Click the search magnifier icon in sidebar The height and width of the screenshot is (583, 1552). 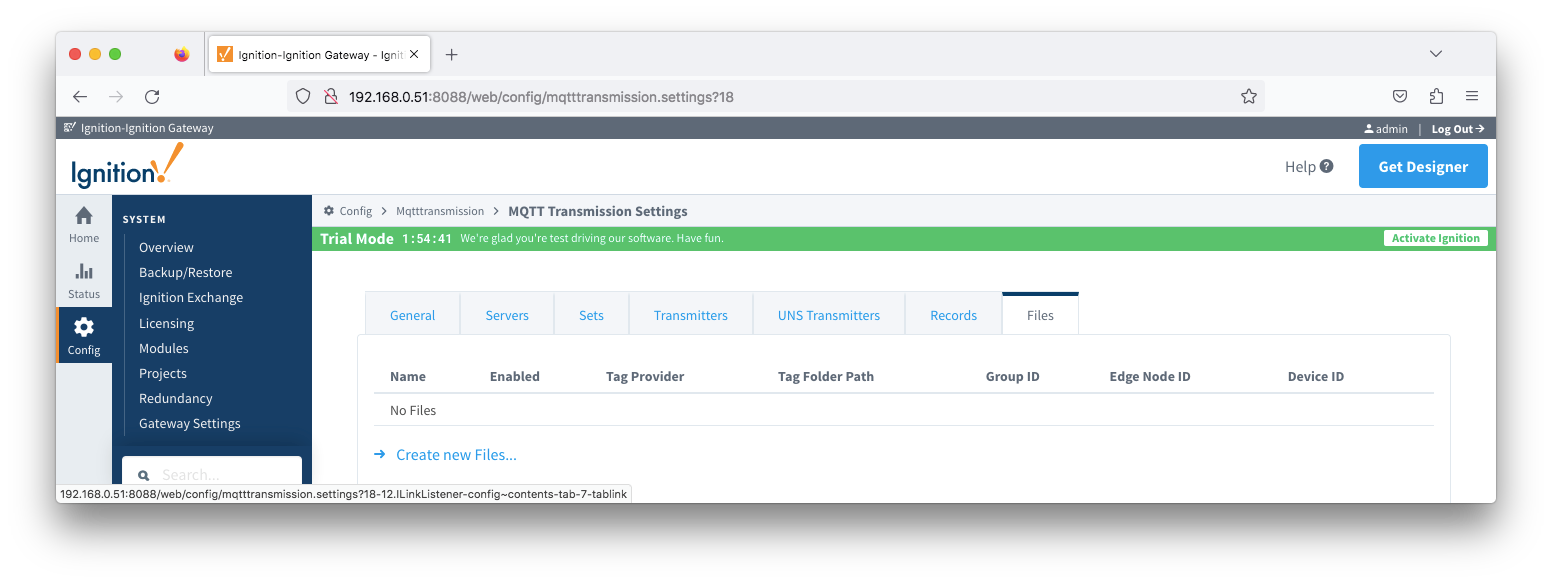click(143, 476)
